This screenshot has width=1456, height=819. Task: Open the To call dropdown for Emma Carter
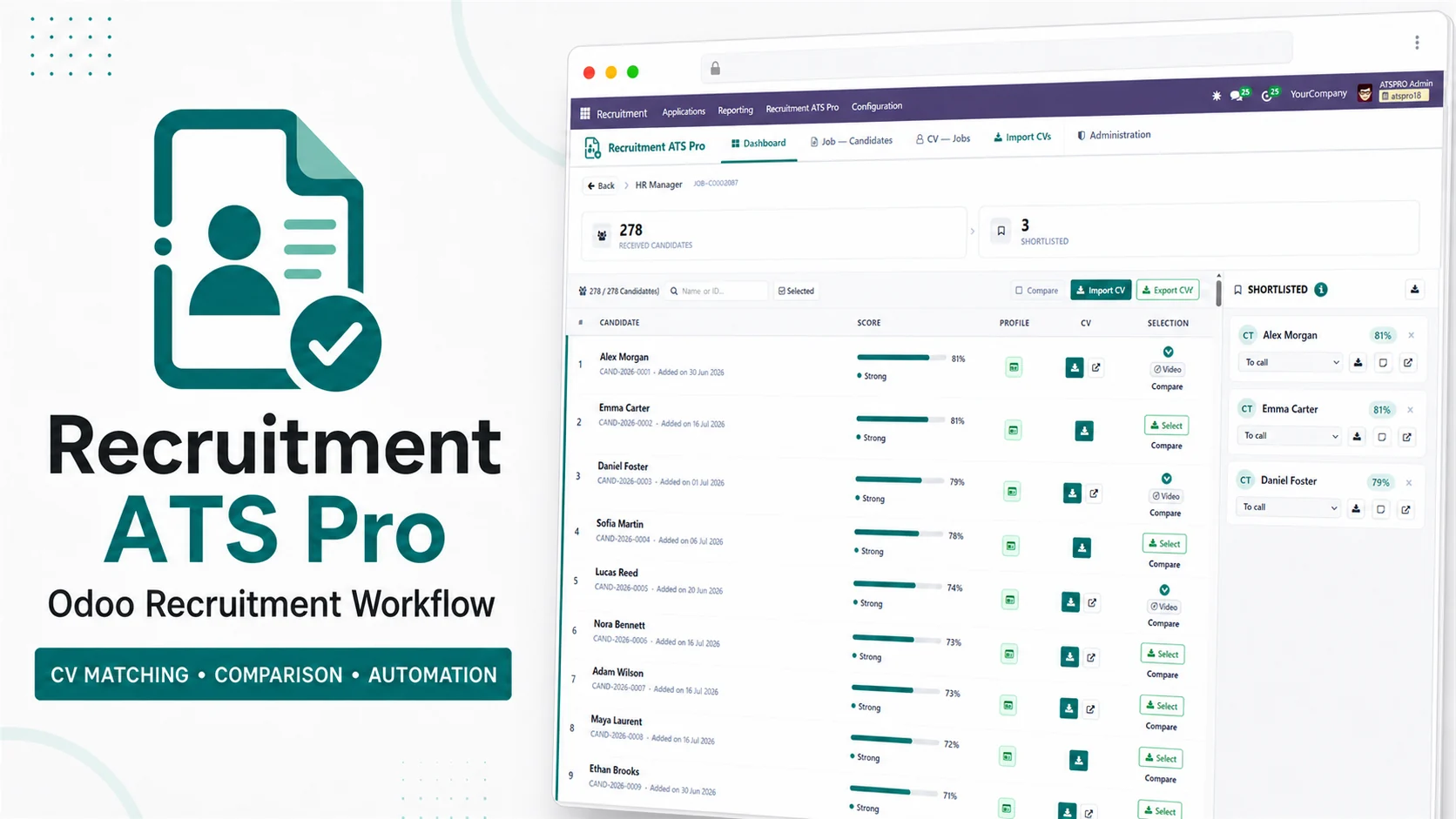pos(1290,435)
